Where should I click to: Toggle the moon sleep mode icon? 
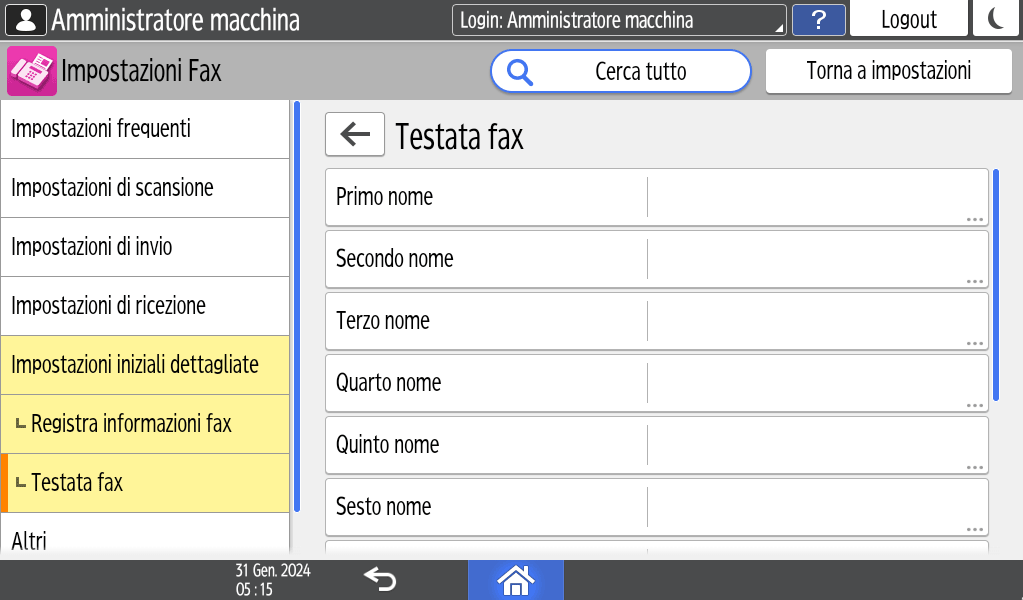(x=995, y=20)
